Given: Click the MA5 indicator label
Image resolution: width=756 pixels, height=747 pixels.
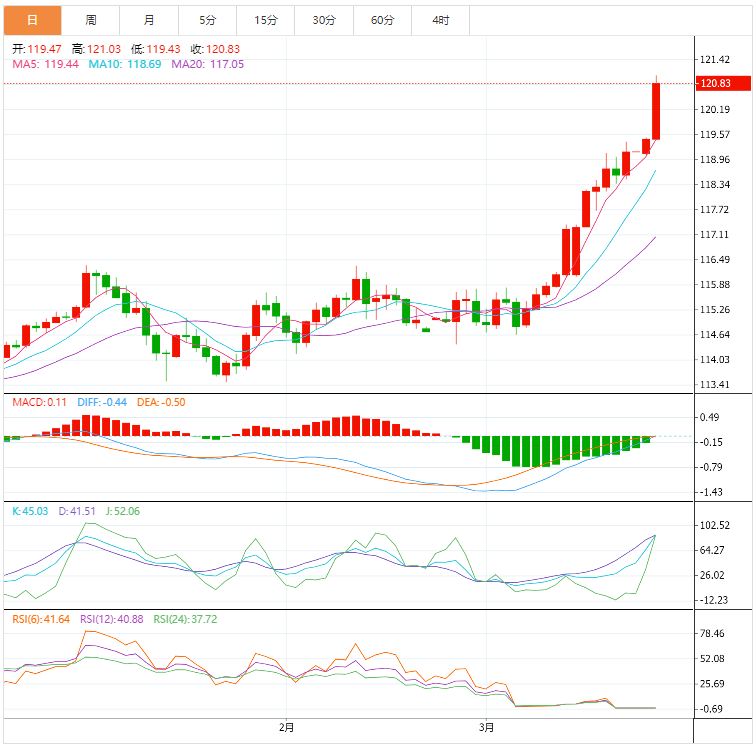Looking at the screenshot, I should pyautogui.click(x=45, y=64).
